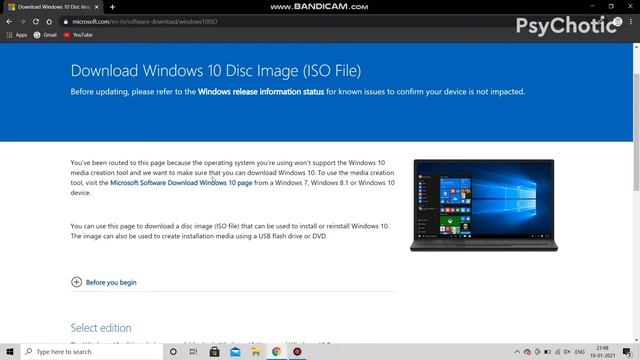640x360 pixels.
Task: Open the clock and date flyout
Action: click(x=602, y=351)
